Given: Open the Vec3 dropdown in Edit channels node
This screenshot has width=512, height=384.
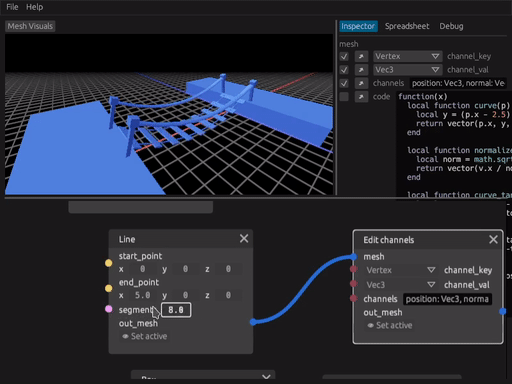Looking at the screenshot, I should point(400,285).
